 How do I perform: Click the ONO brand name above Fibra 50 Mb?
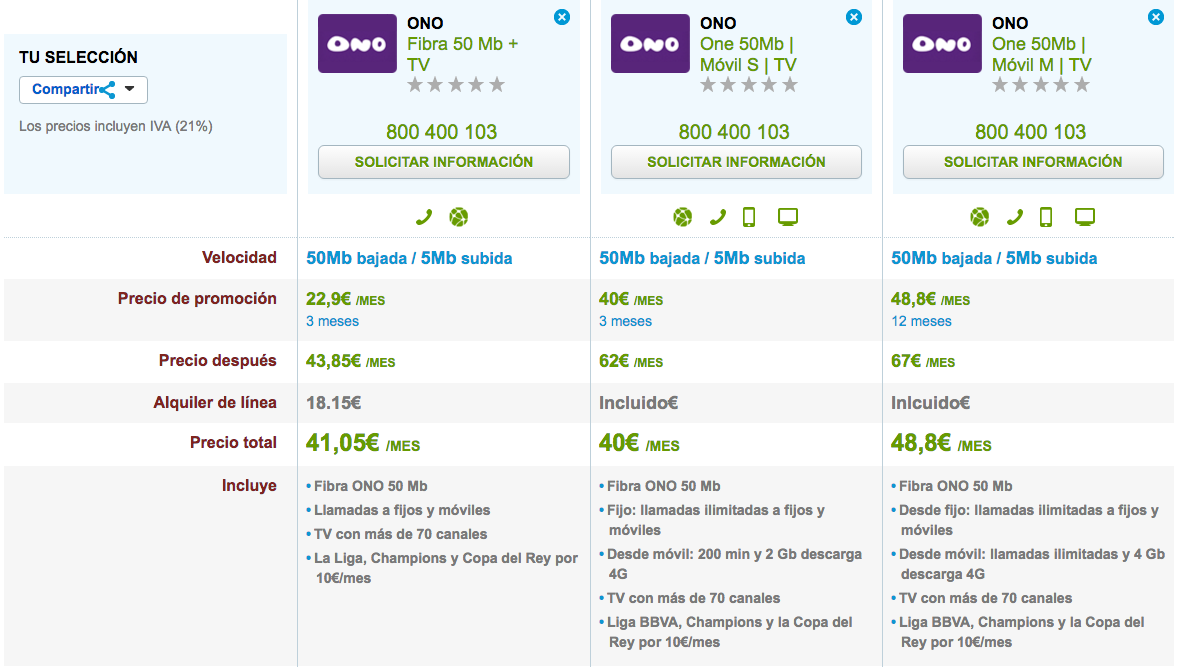425,23
